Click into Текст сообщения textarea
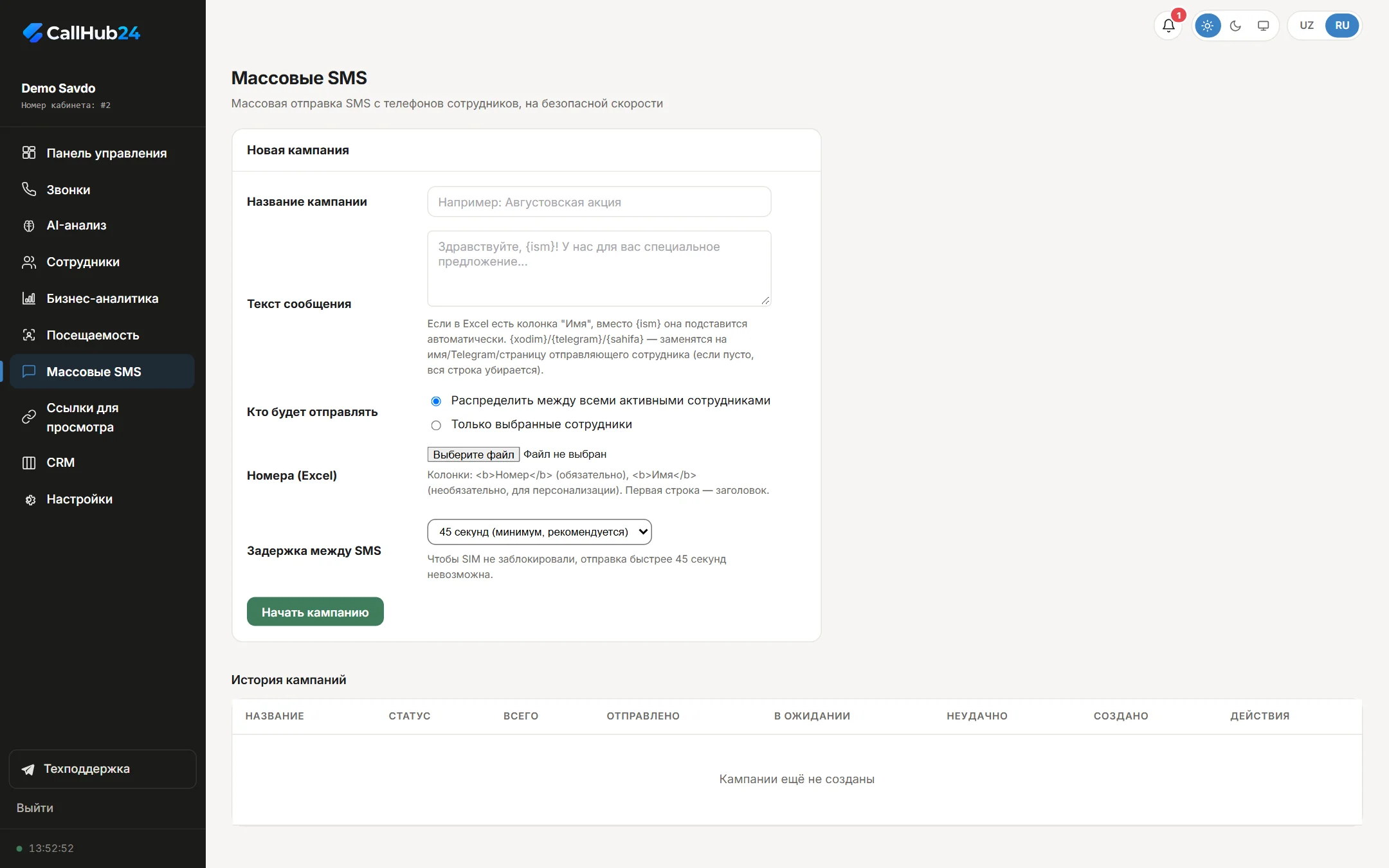This screenshot has height=868, width=1389. coord(599,268)
